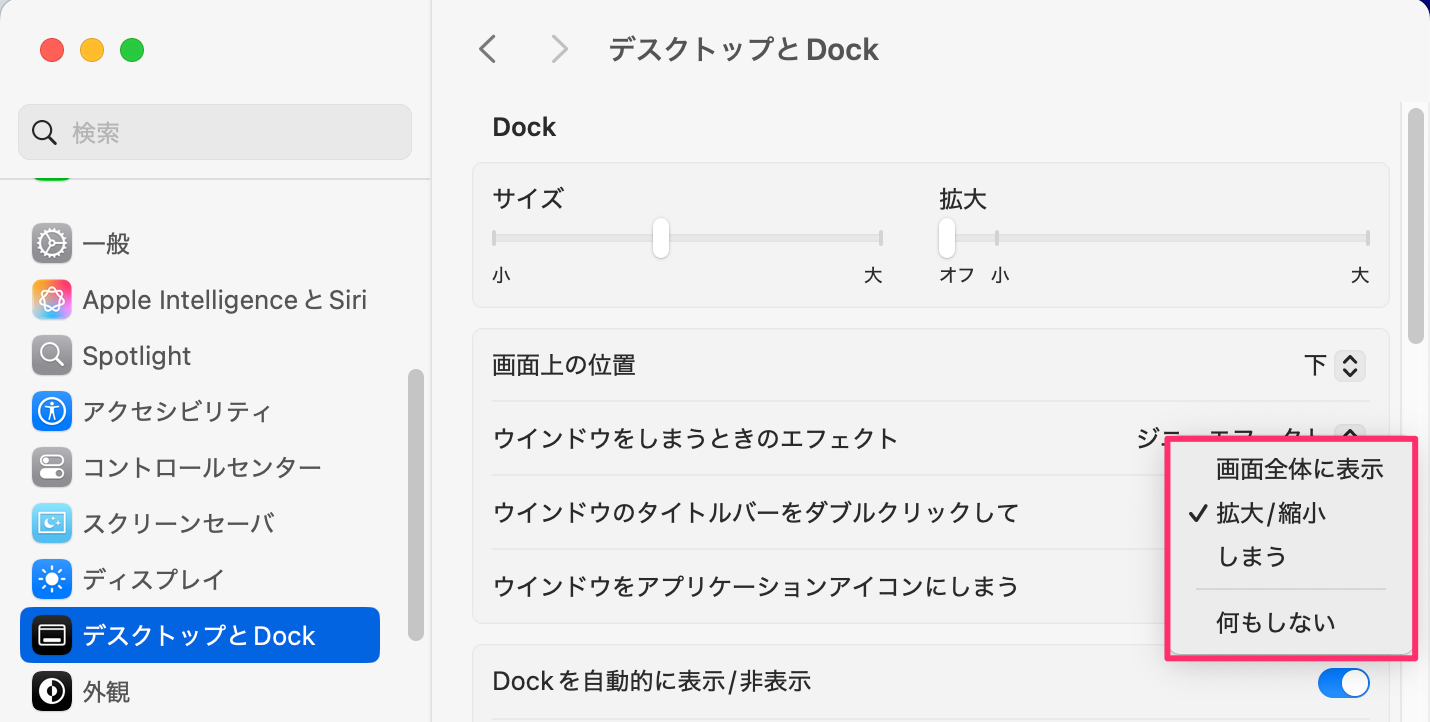Click inside the 検索 search field
The image size is (1430, 722).
click(215, 131)
